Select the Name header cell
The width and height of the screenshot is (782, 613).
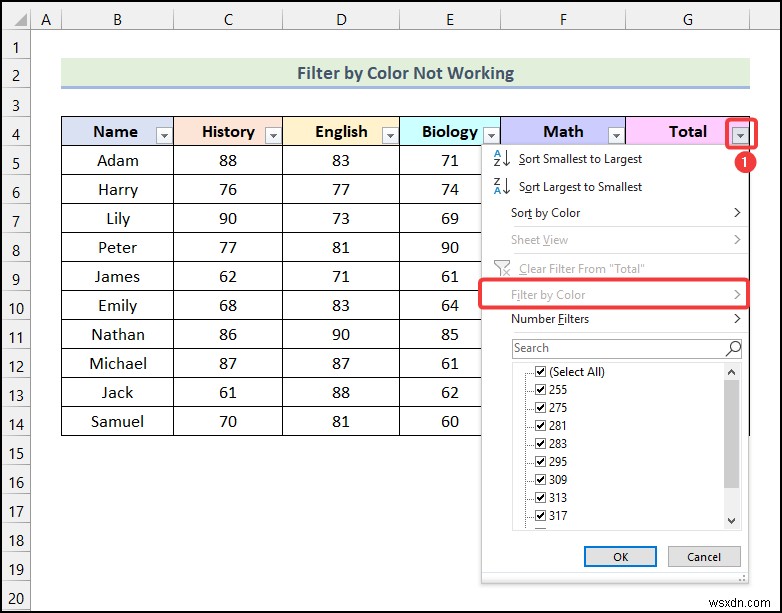pos(118,131)
